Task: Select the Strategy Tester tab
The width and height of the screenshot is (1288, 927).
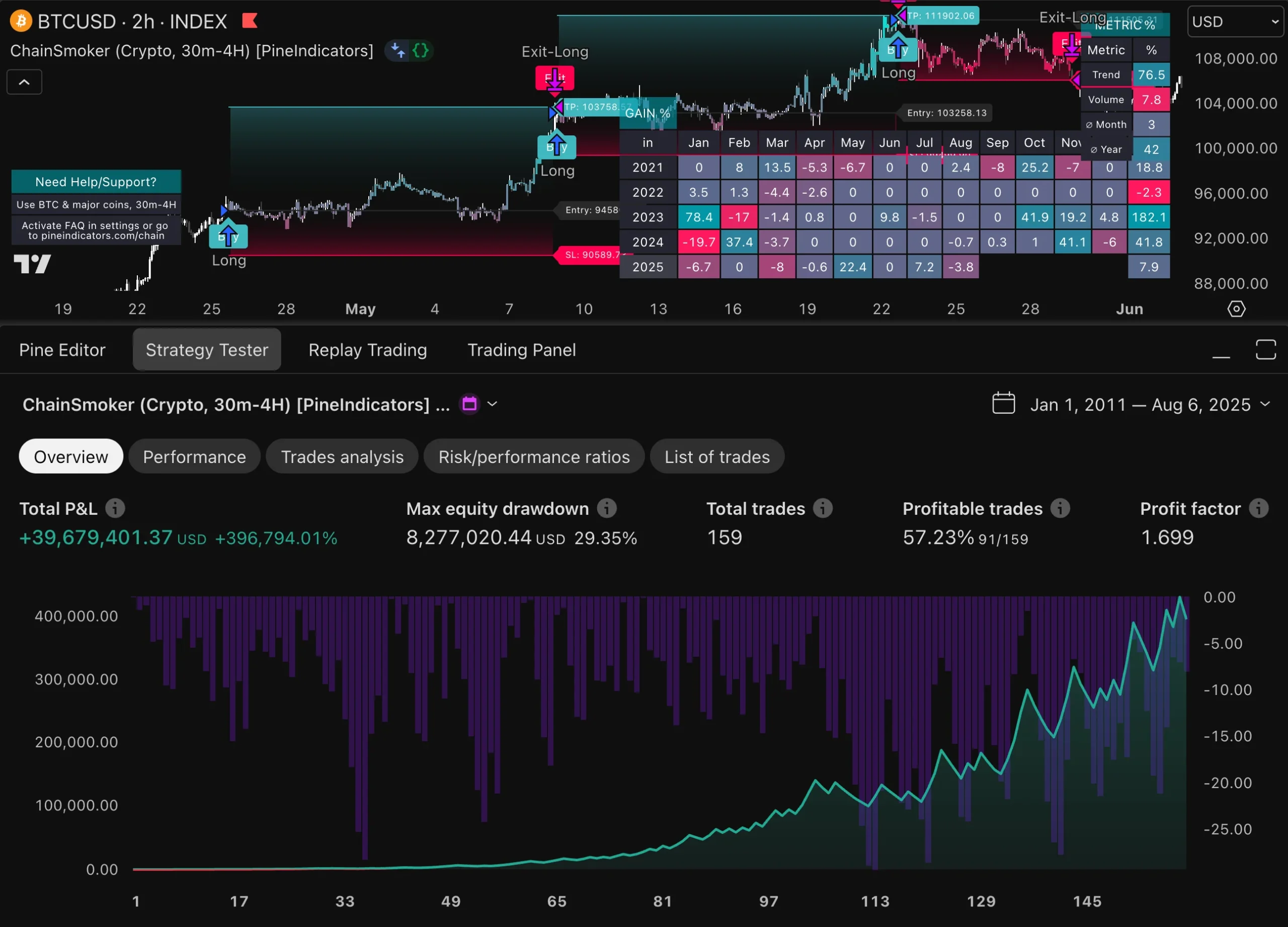Action: tap(207, 350)
